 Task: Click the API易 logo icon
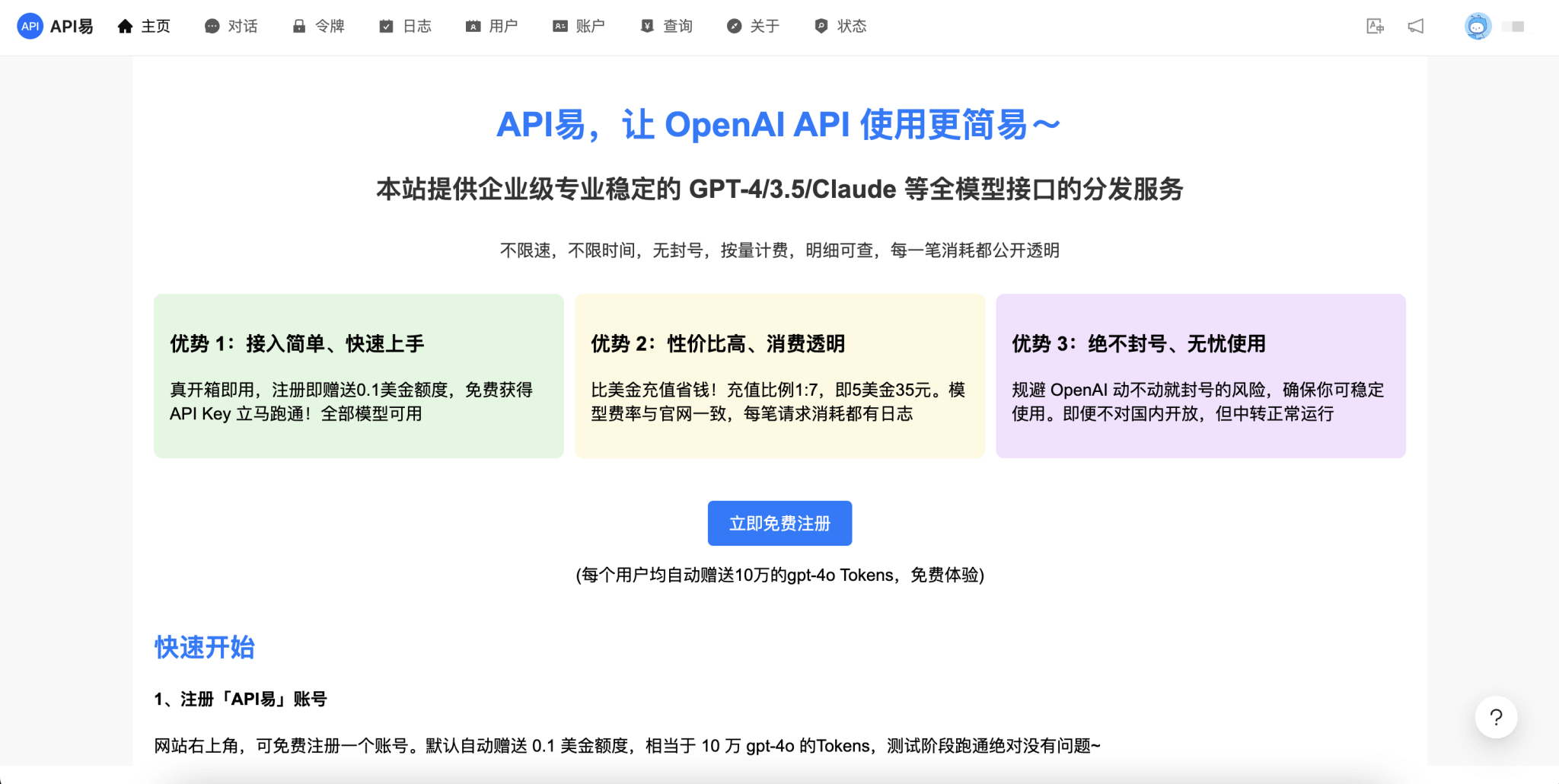coord(30,25)
